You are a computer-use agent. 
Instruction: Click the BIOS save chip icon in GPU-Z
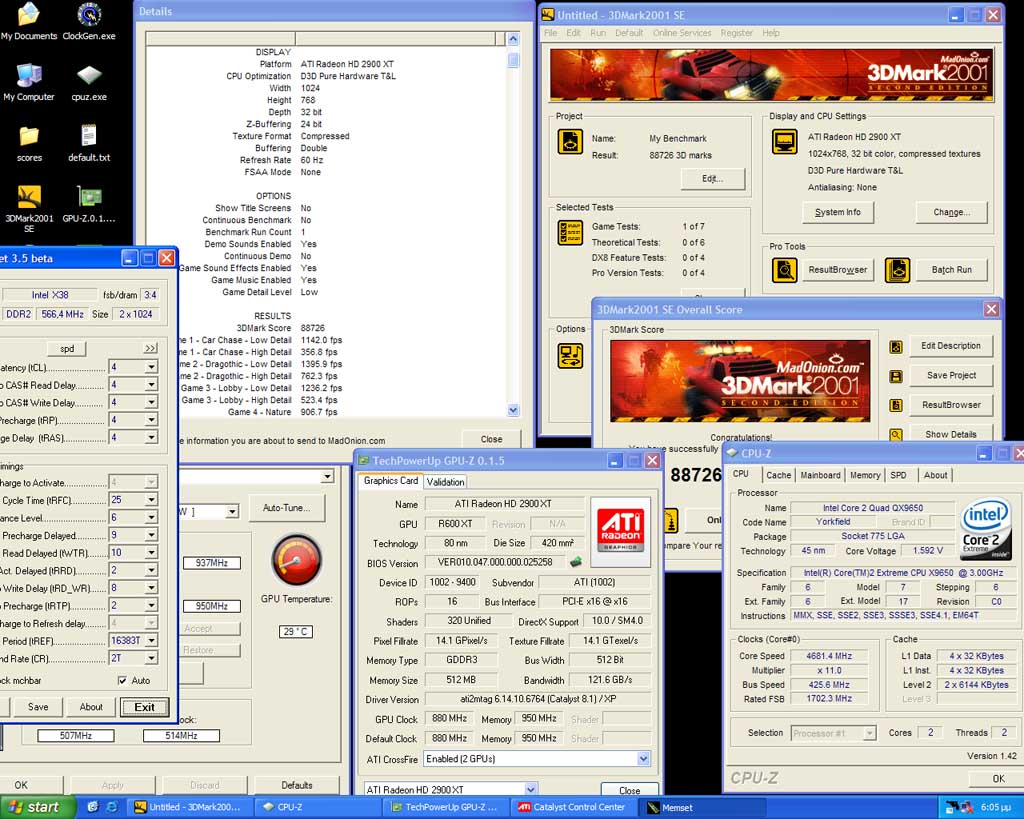tap(576, 562)
